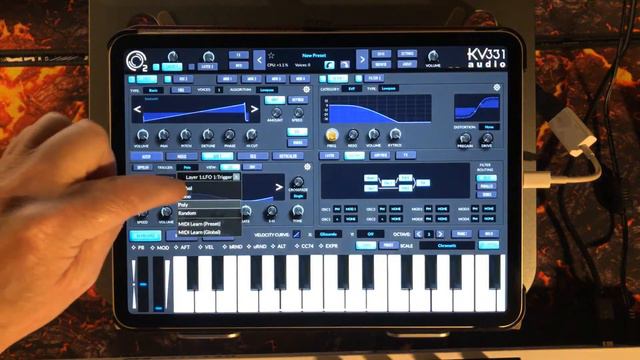Toggle the PB modulation source diamond

coord(133,248)
